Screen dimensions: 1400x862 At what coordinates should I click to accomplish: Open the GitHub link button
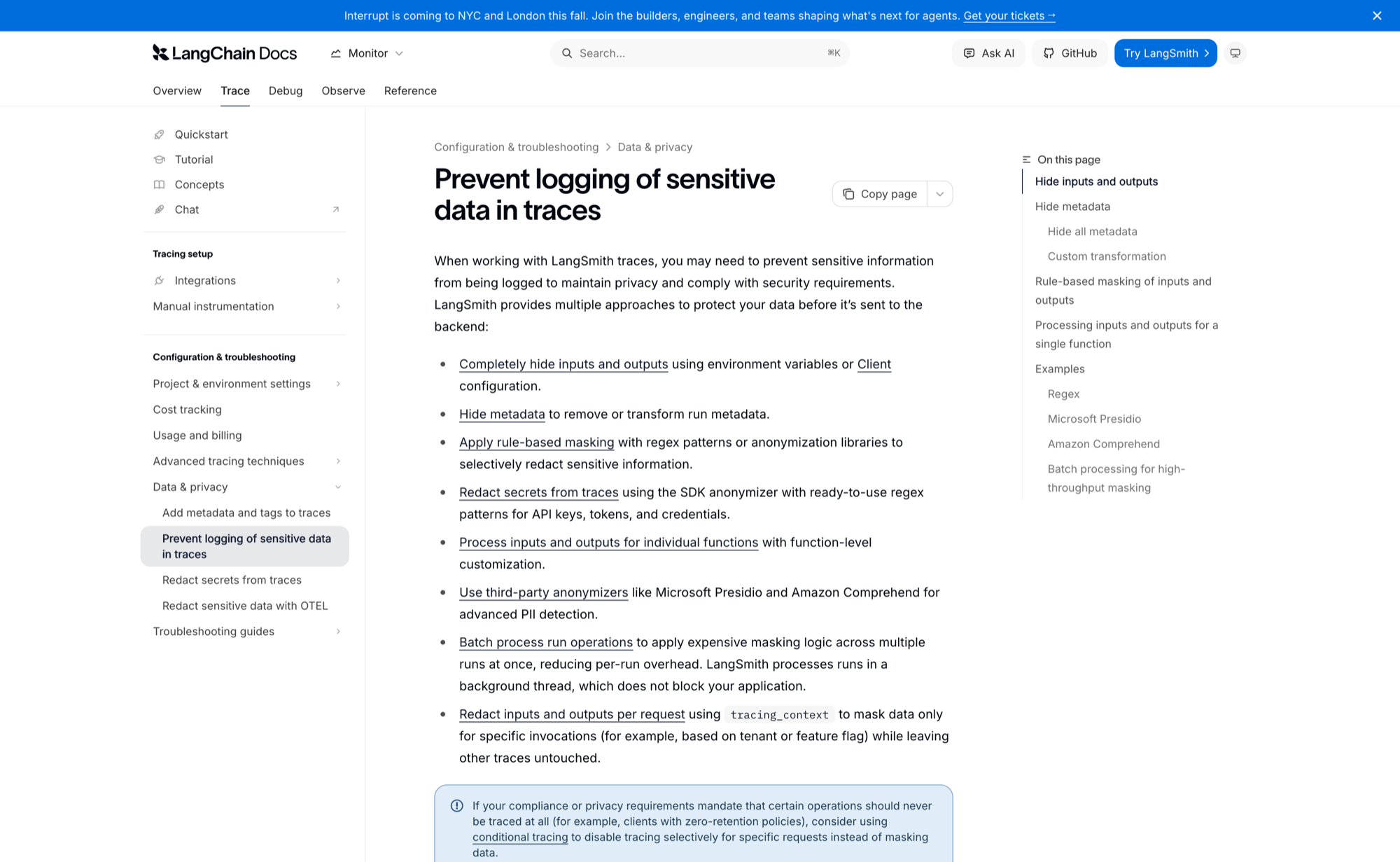(1070, 53)
